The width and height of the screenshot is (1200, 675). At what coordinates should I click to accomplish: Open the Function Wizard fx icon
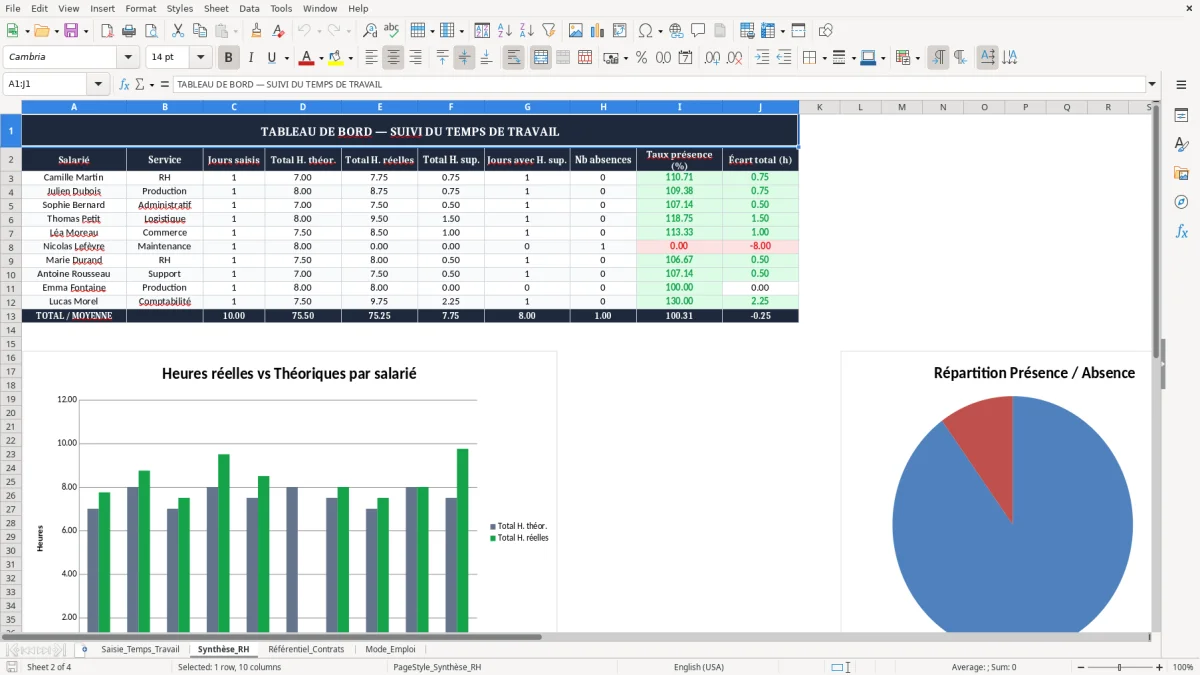coord(125,84)
